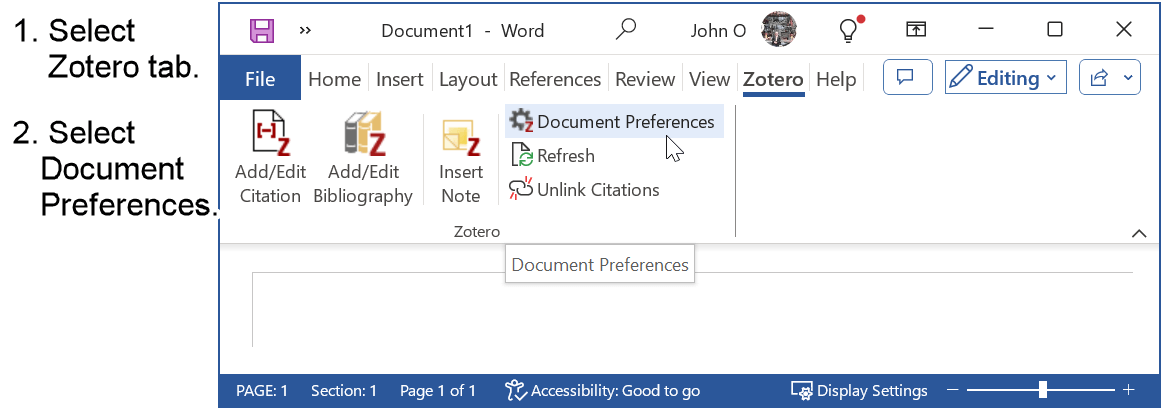Click Page 1 of 1 indicator
Viewport: 1161px width, 408px height.
(x=438, y=390)
